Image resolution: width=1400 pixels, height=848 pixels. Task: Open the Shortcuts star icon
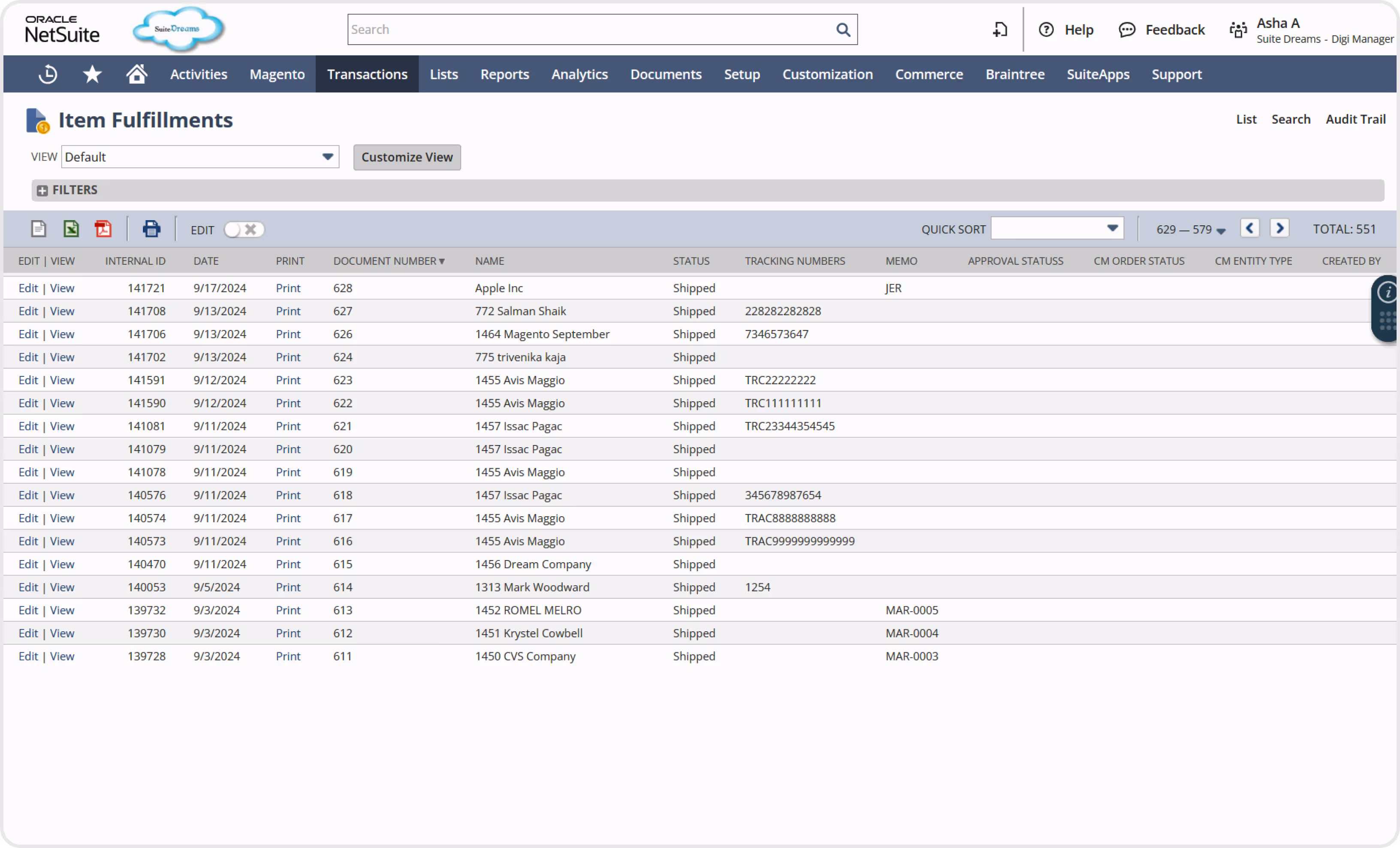point(92,74)
